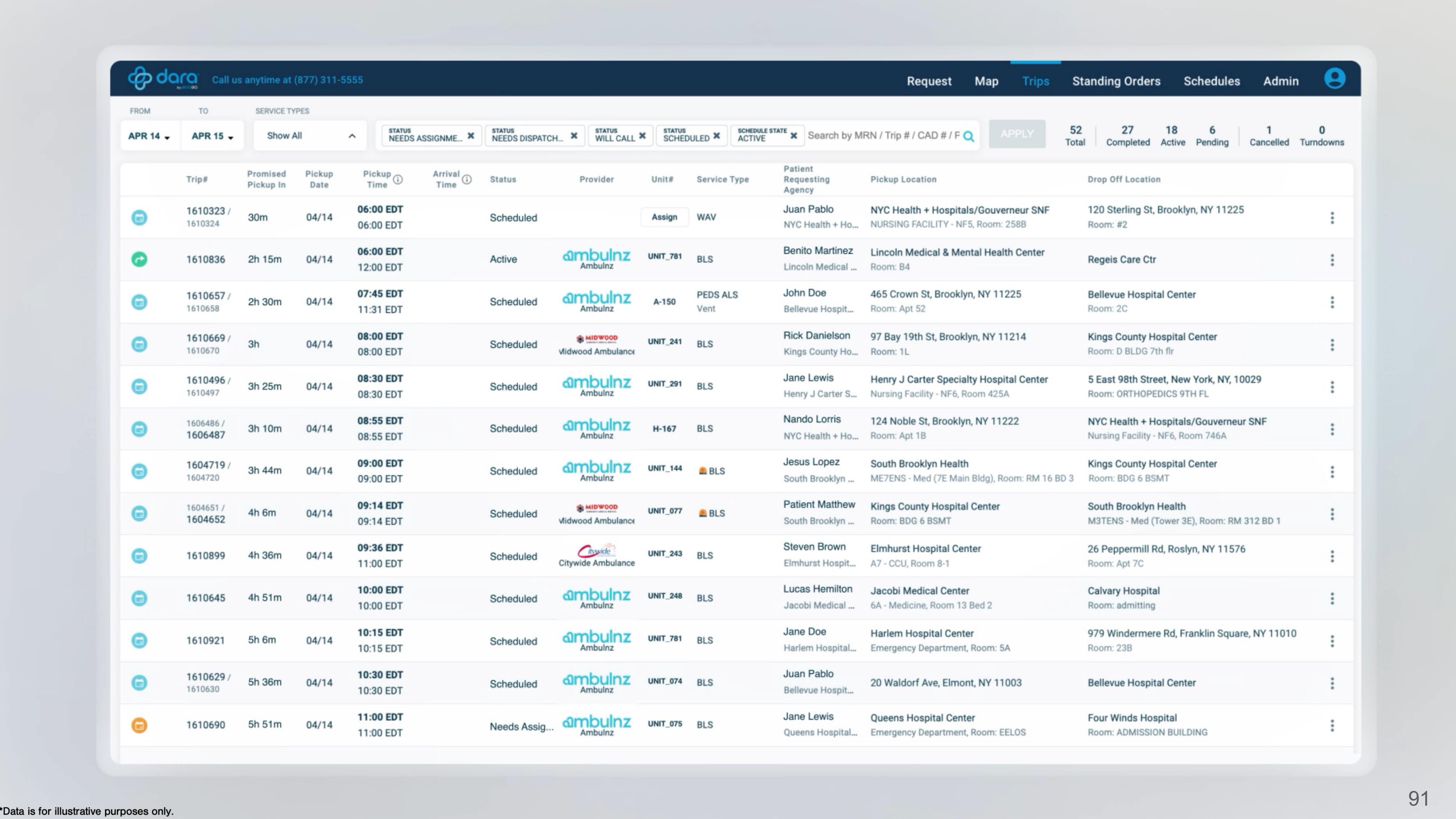
Task: Open the three-dot menu for trip 1610629
Action: (x=1332, y=684)
